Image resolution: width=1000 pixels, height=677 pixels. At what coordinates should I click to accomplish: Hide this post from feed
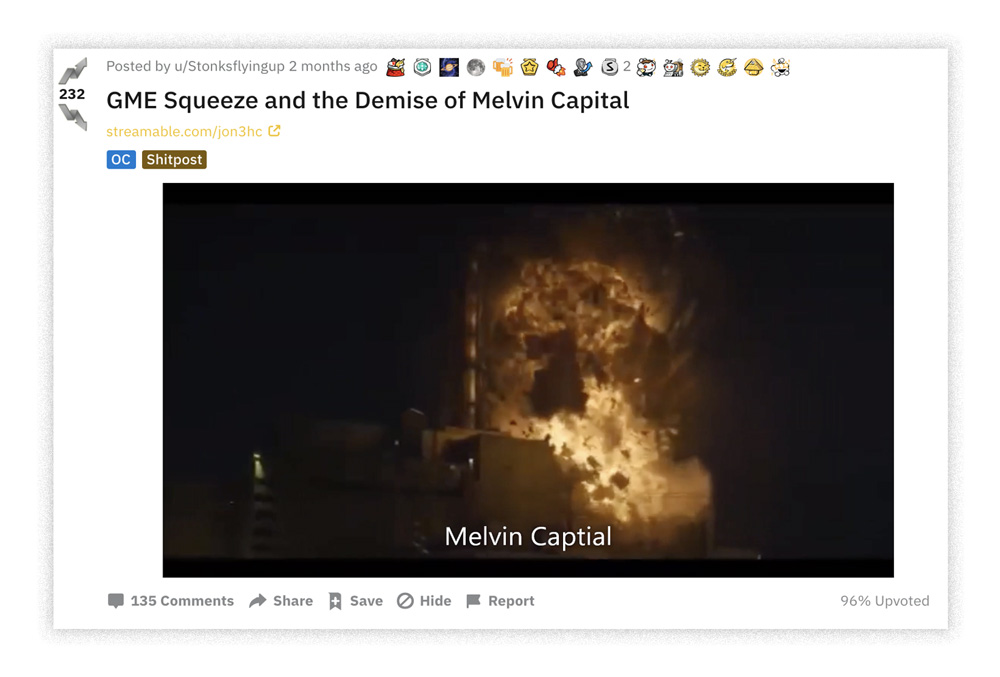(x=424, y=601)
